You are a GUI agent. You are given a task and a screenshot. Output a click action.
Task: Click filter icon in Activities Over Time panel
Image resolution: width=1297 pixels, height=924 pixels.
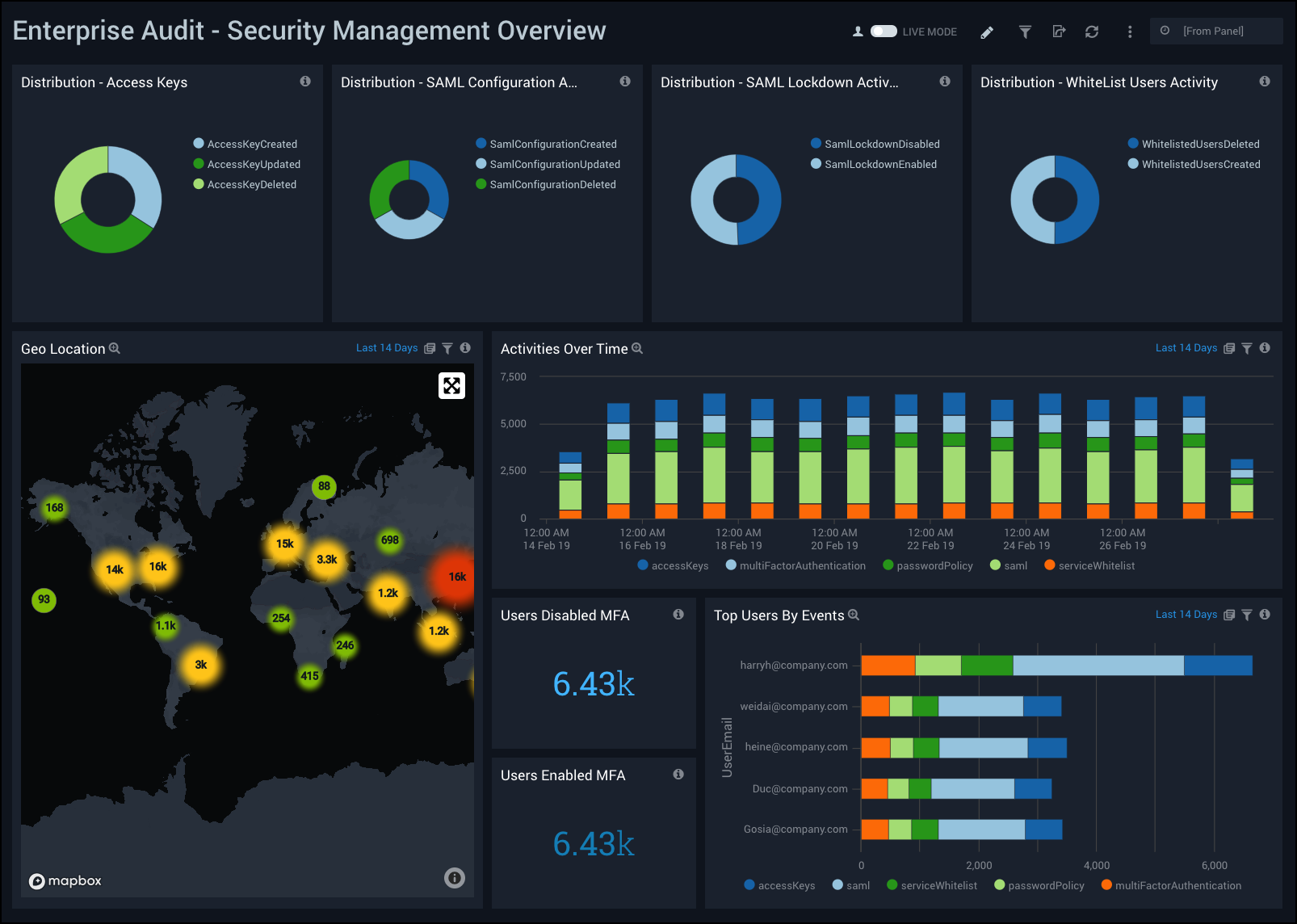pyautogui.click(x=1247, y=349)
